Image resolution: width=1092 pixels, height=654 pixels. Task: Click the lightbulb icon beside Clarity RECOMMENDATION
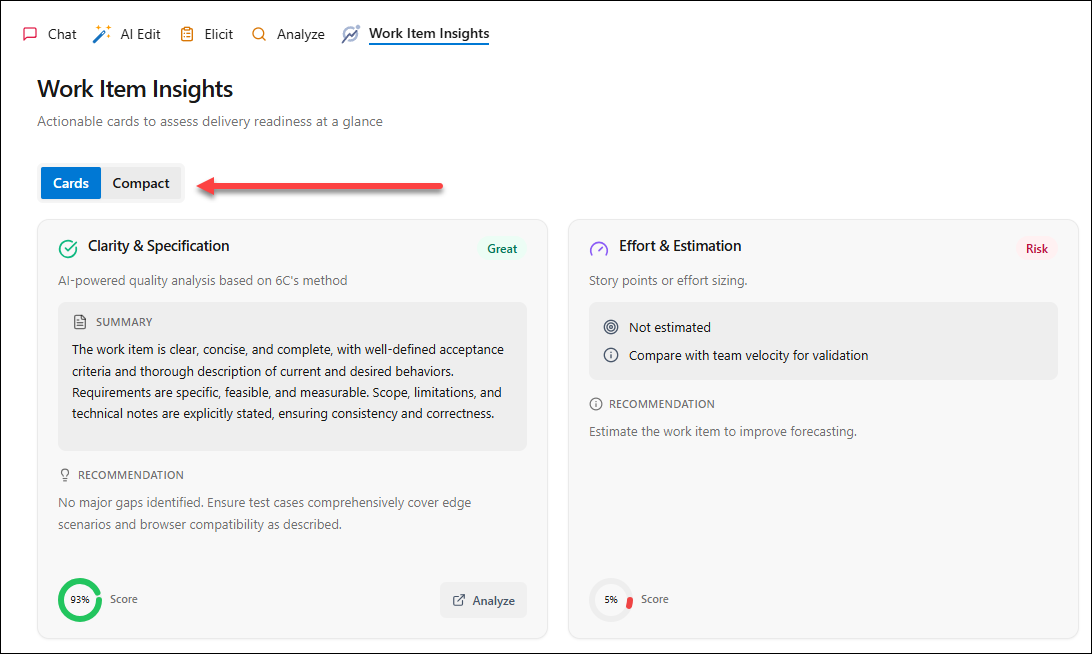point(65,475)
